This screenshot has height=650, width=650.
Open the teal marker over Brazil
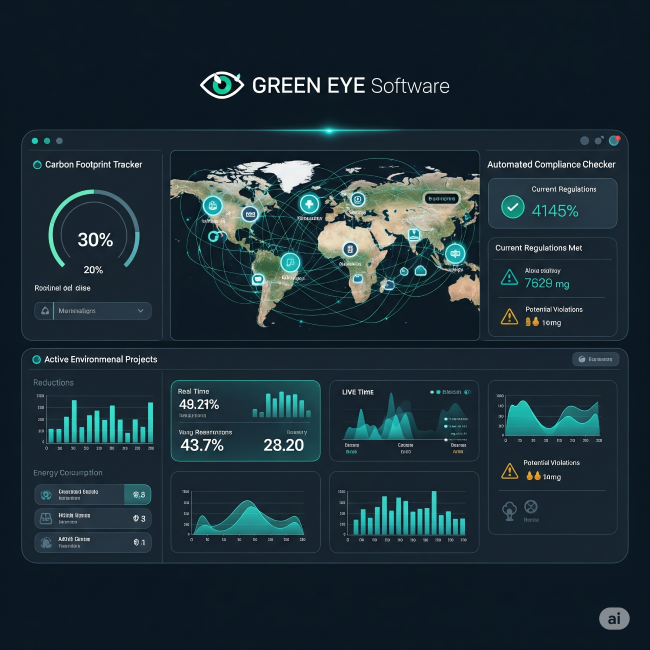coord(290,262)
